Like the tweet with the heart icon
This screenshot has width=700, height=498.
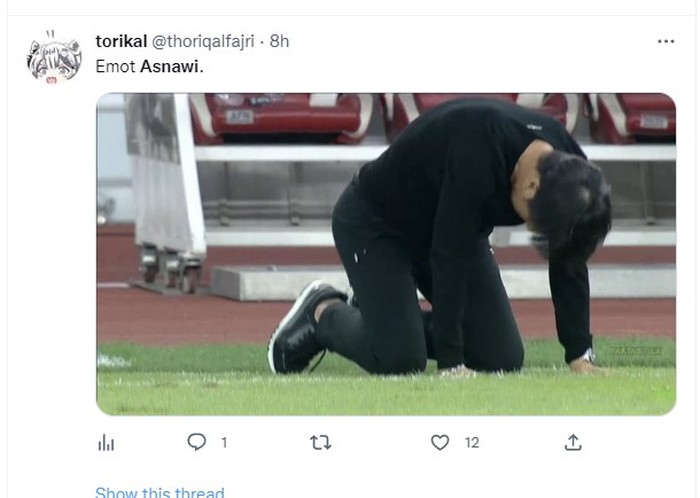pos(440,442)
